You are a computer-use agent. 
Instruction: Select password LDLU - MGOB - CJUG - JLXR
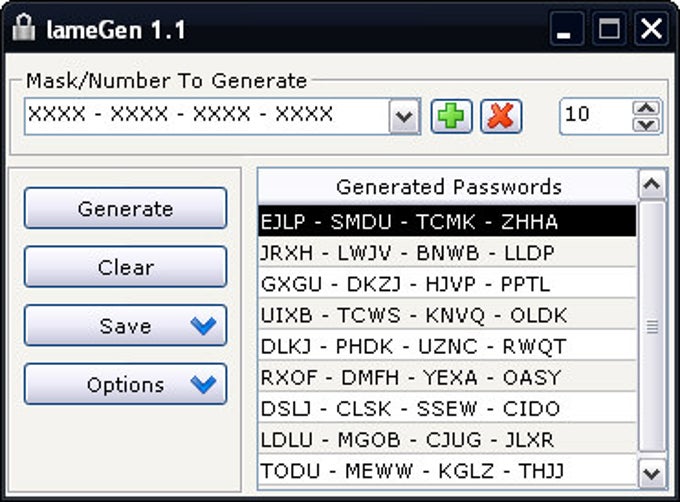(x=448, y=440)
